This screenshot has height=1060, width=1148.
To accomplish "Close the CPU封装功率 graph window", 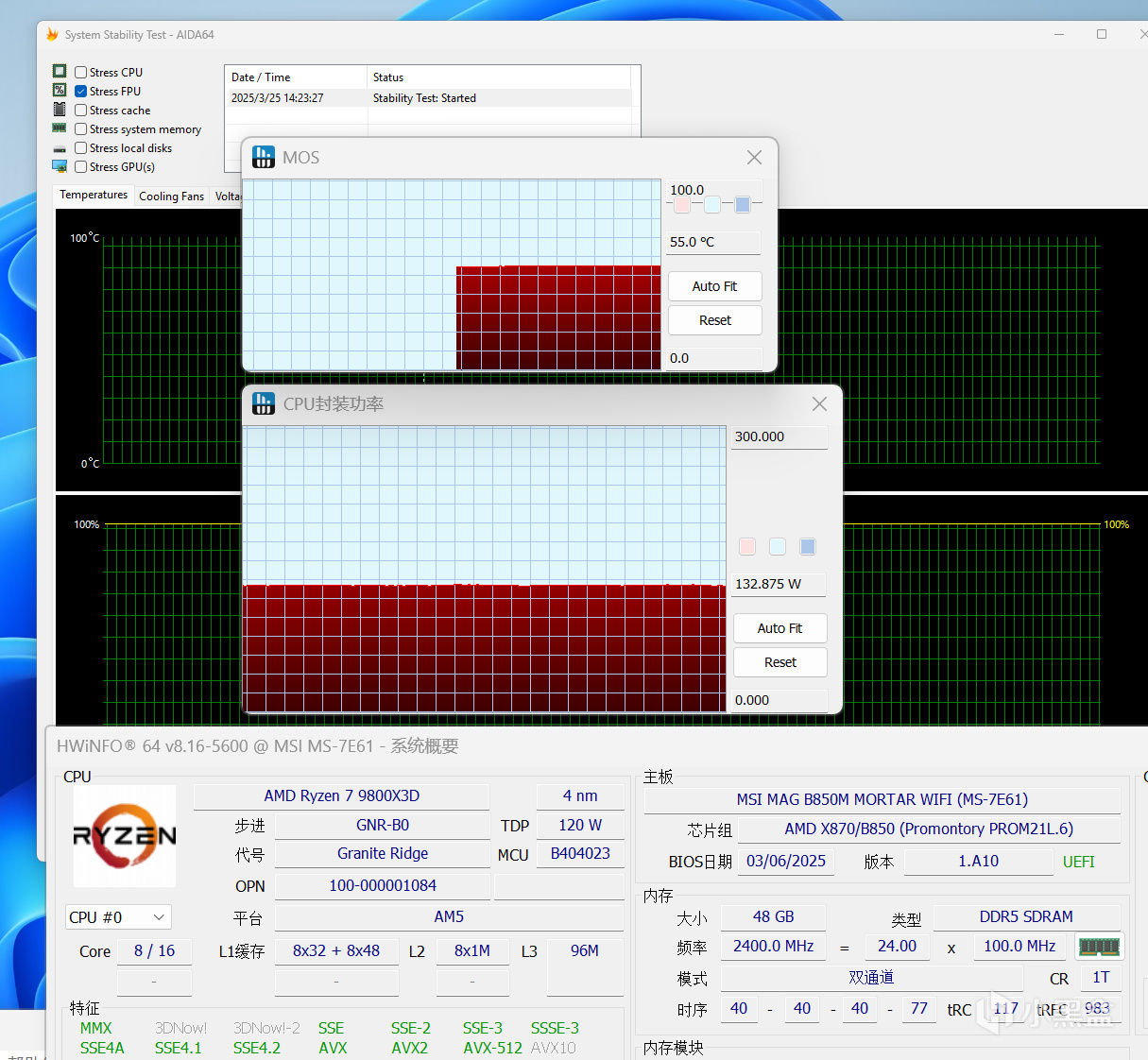I will (819, 403).
